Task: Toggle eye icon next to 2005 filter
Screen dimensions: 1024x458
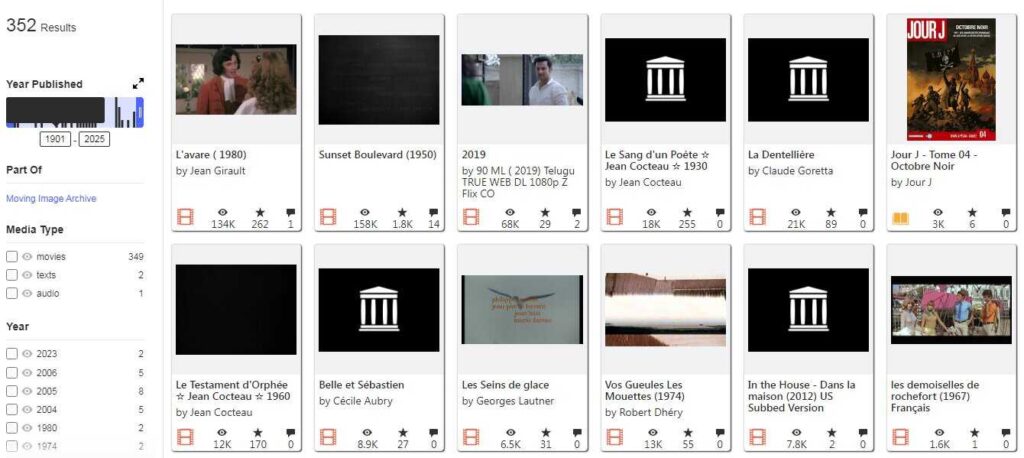Action: pyautogui.click(x=27, y=391)
